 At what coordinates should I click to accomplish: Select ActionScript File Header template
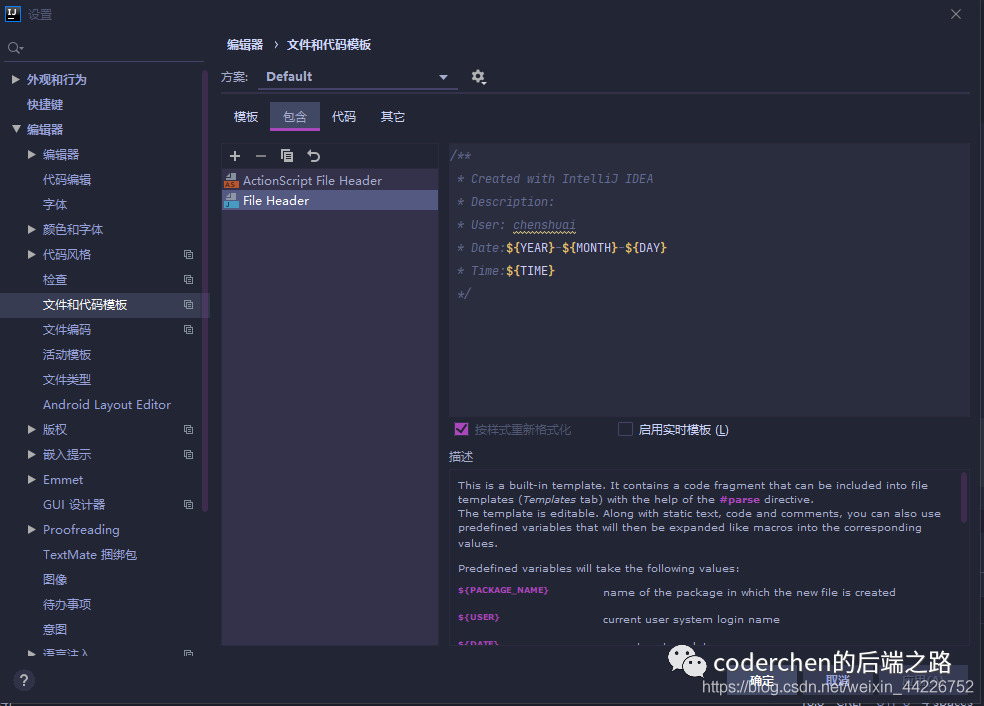click(330, 181)
